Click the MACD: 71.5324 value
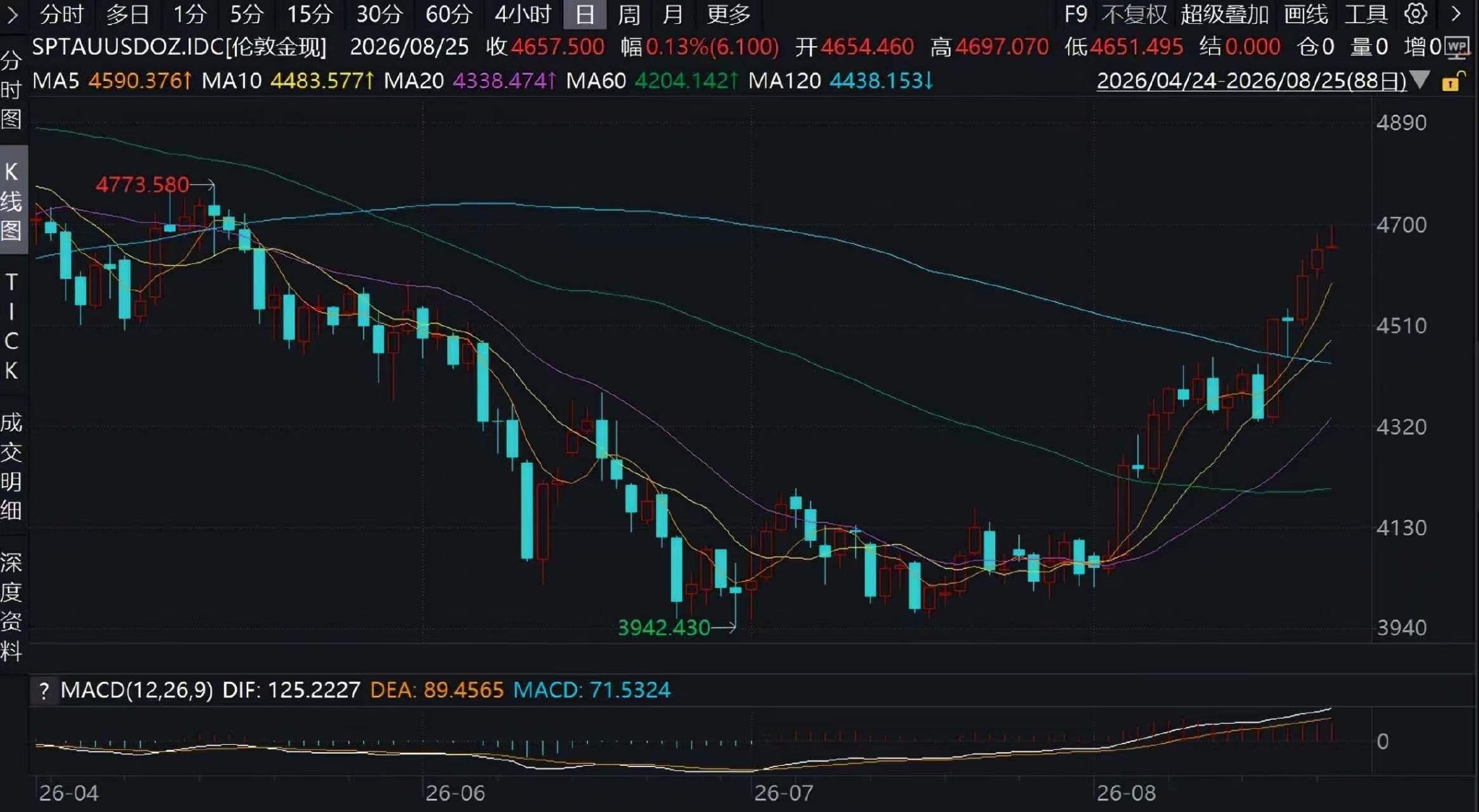1479x812 pixels. (591, 691)
